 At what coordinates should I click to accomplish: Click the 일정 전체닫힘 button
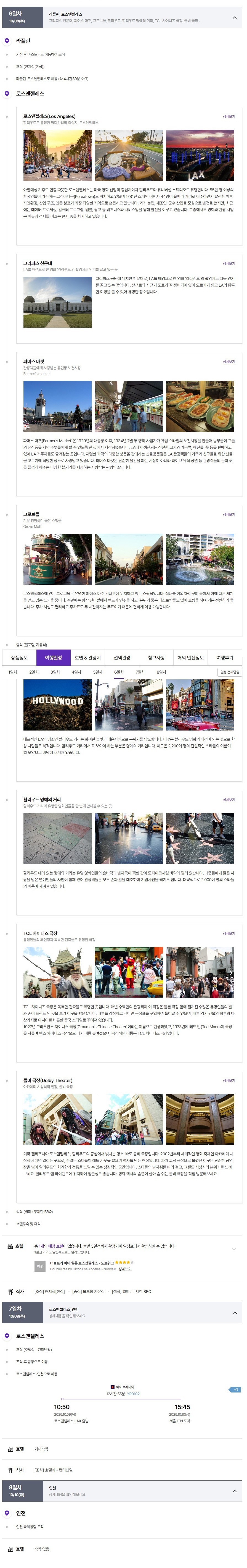click(x=230, y=672)
